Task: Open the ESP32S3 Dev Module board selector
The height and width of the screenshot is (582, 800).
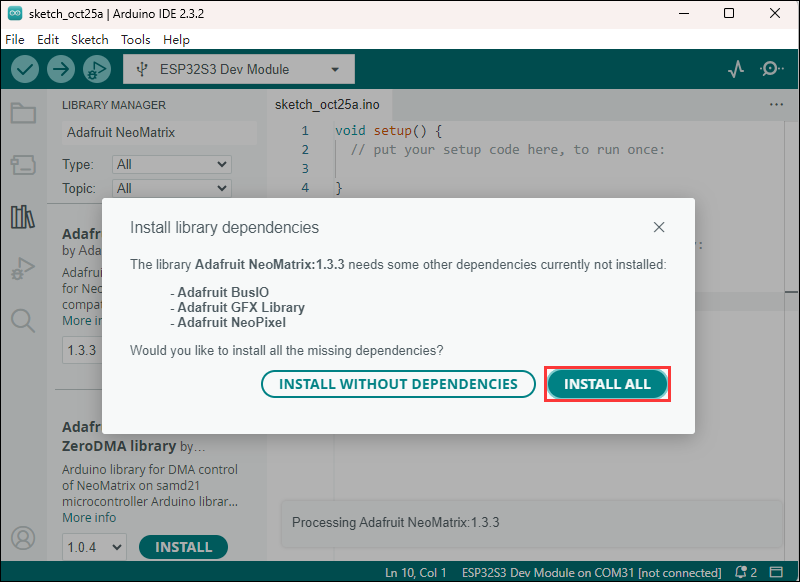Action: pos(239,69)
